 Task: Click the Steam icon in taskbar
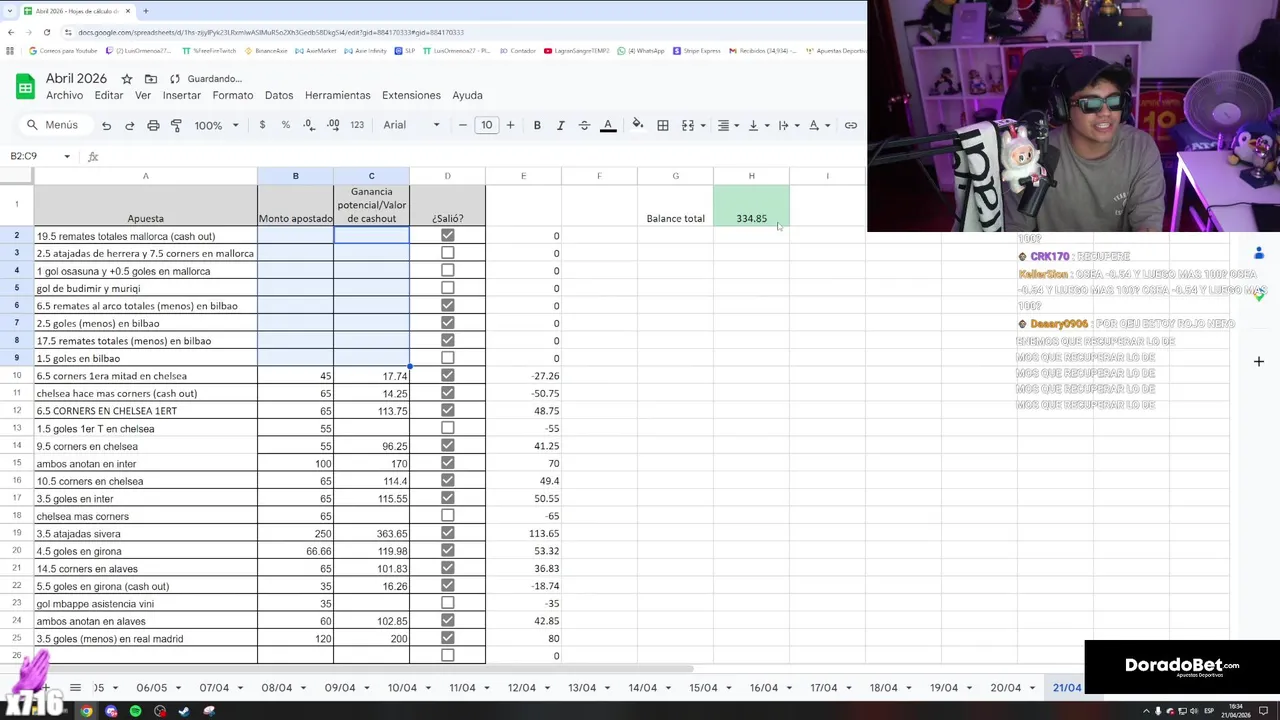tap(184, 711)
